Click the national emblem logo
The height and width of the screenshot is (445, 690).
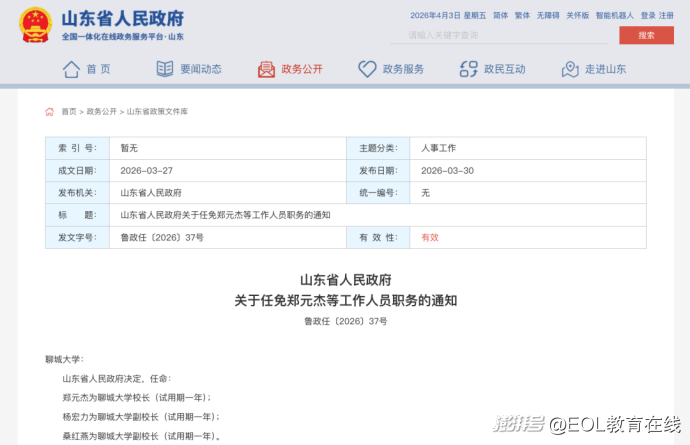tap(35, 25)
